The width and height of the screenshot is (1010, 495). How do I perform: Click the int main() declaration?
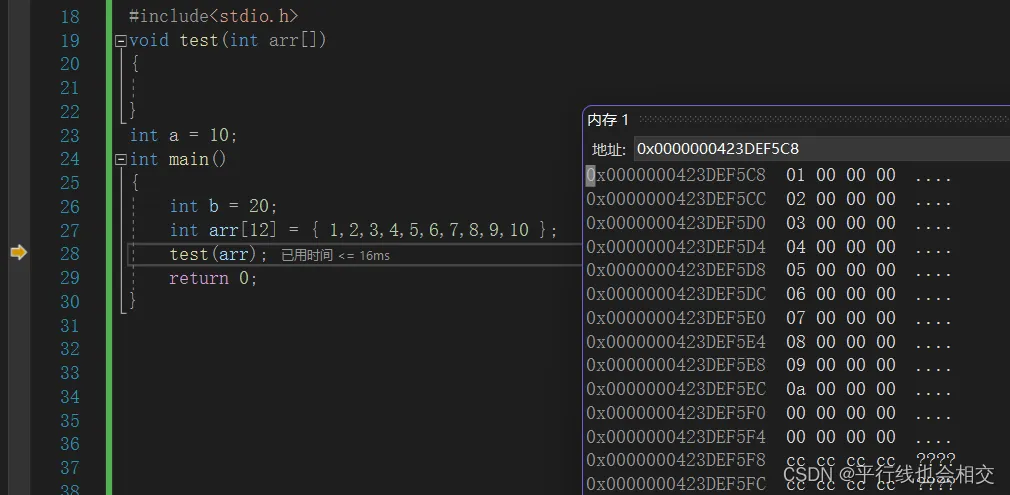(x=178, y=159)
